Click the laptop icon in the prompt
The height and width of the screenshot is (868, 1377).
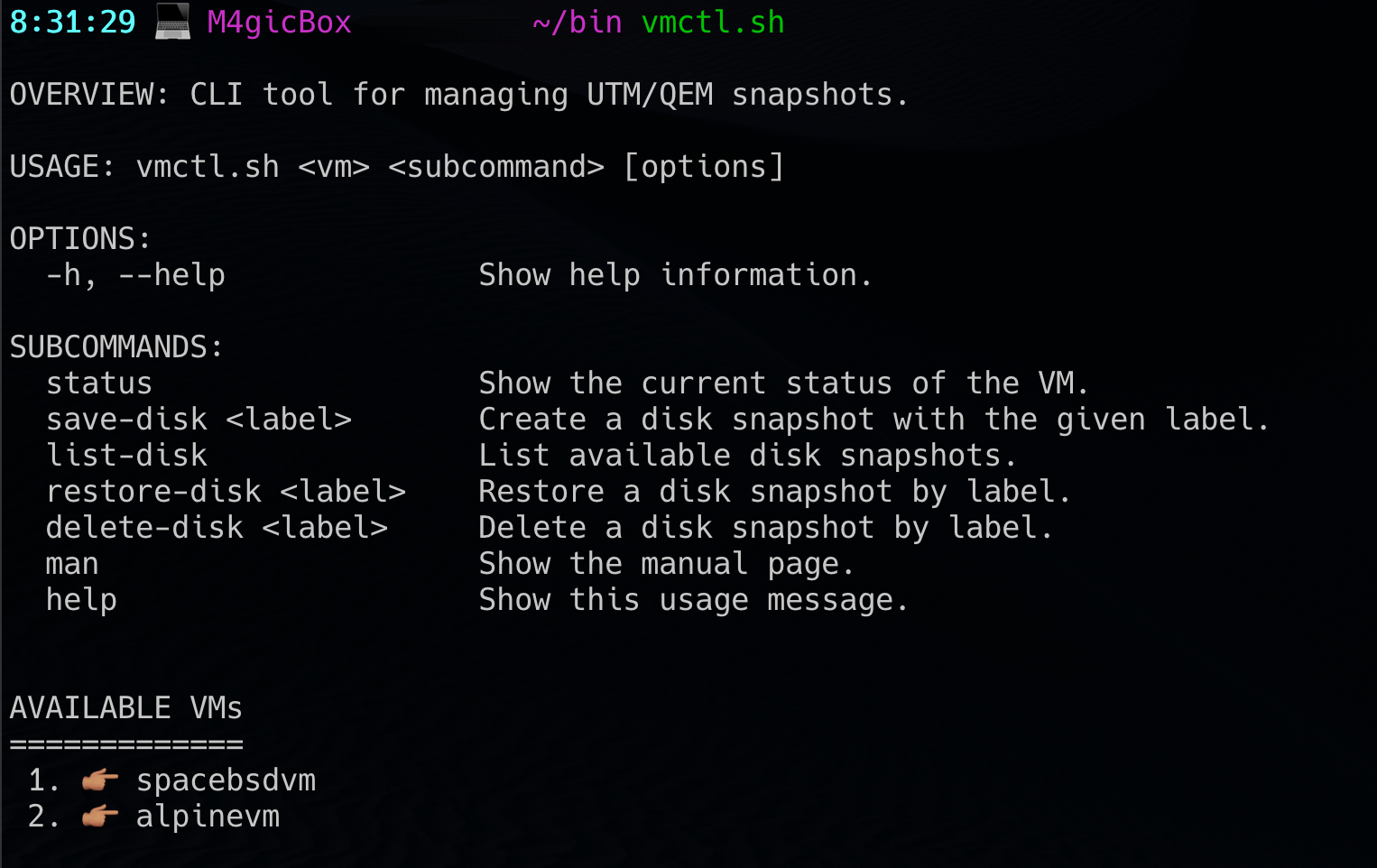pyautogui.click(x=172, y=22)
